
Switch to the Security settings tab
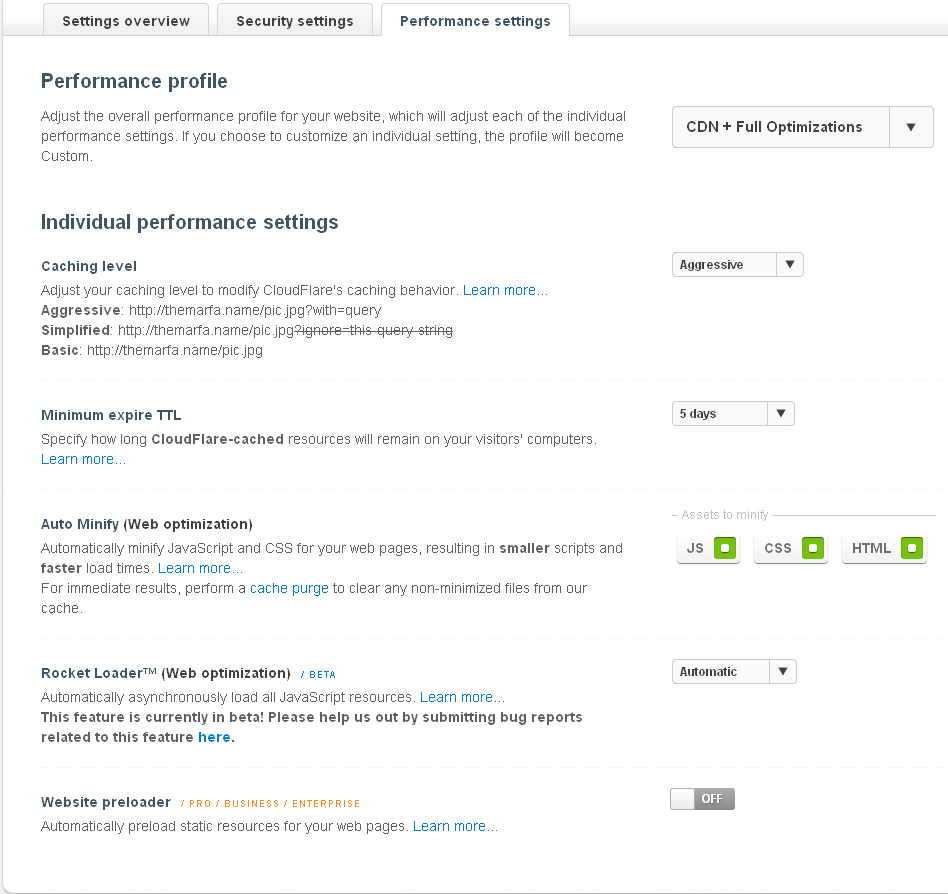294,21
